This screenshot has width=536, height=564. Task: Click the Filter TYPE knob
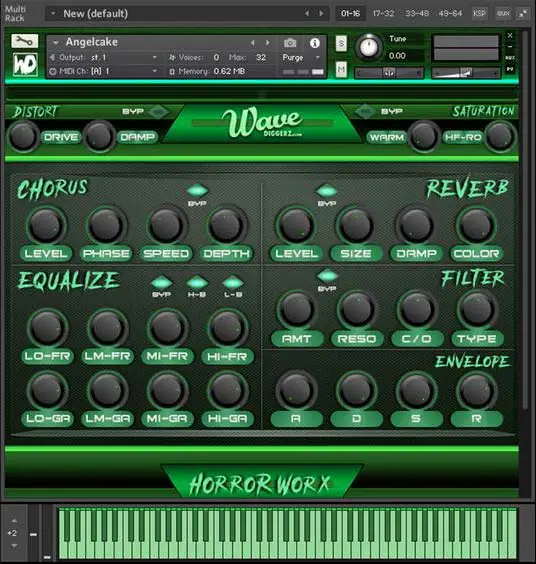477,310
